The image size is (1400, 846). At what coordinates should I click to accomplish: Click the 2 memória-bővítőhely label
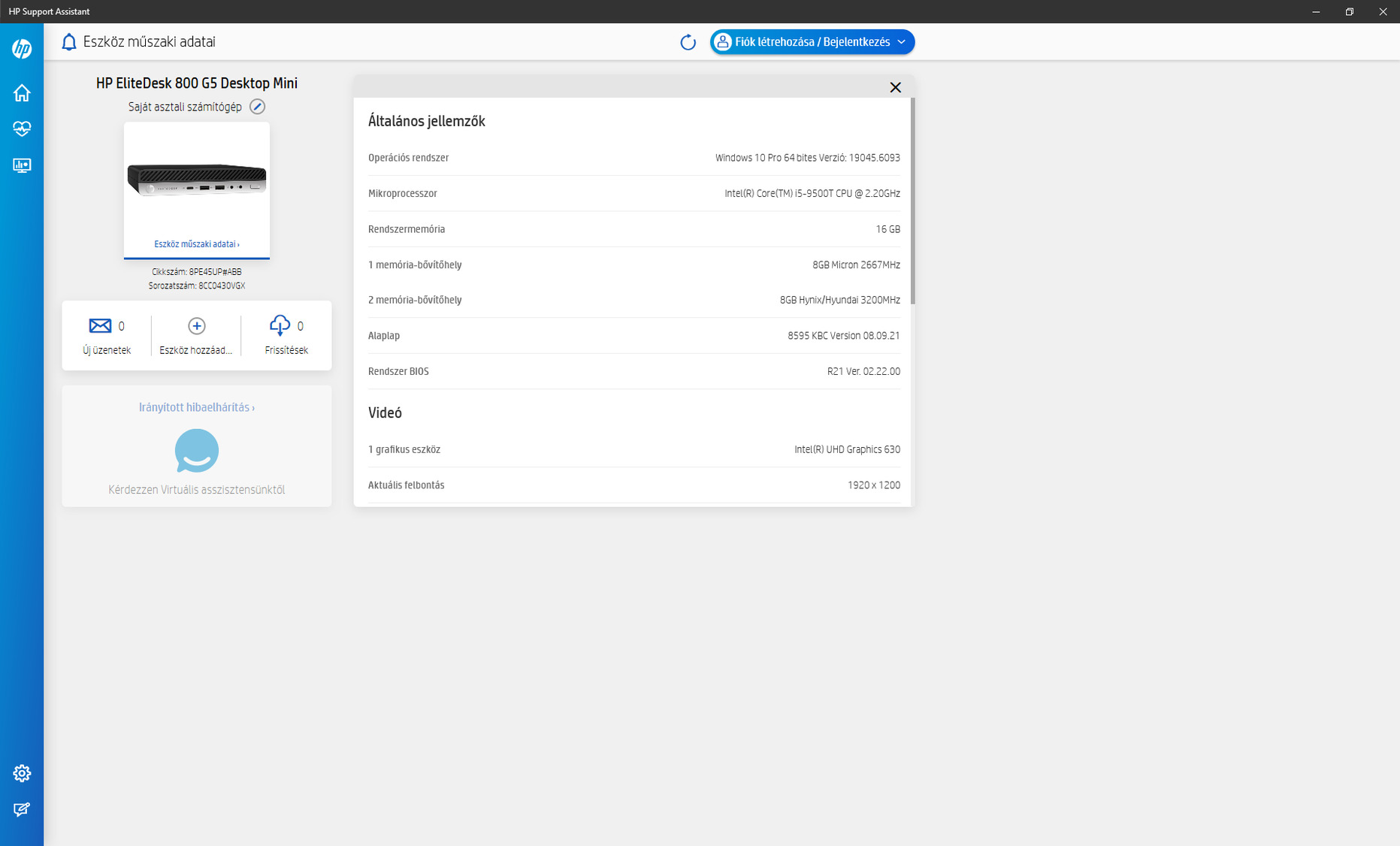415,300
